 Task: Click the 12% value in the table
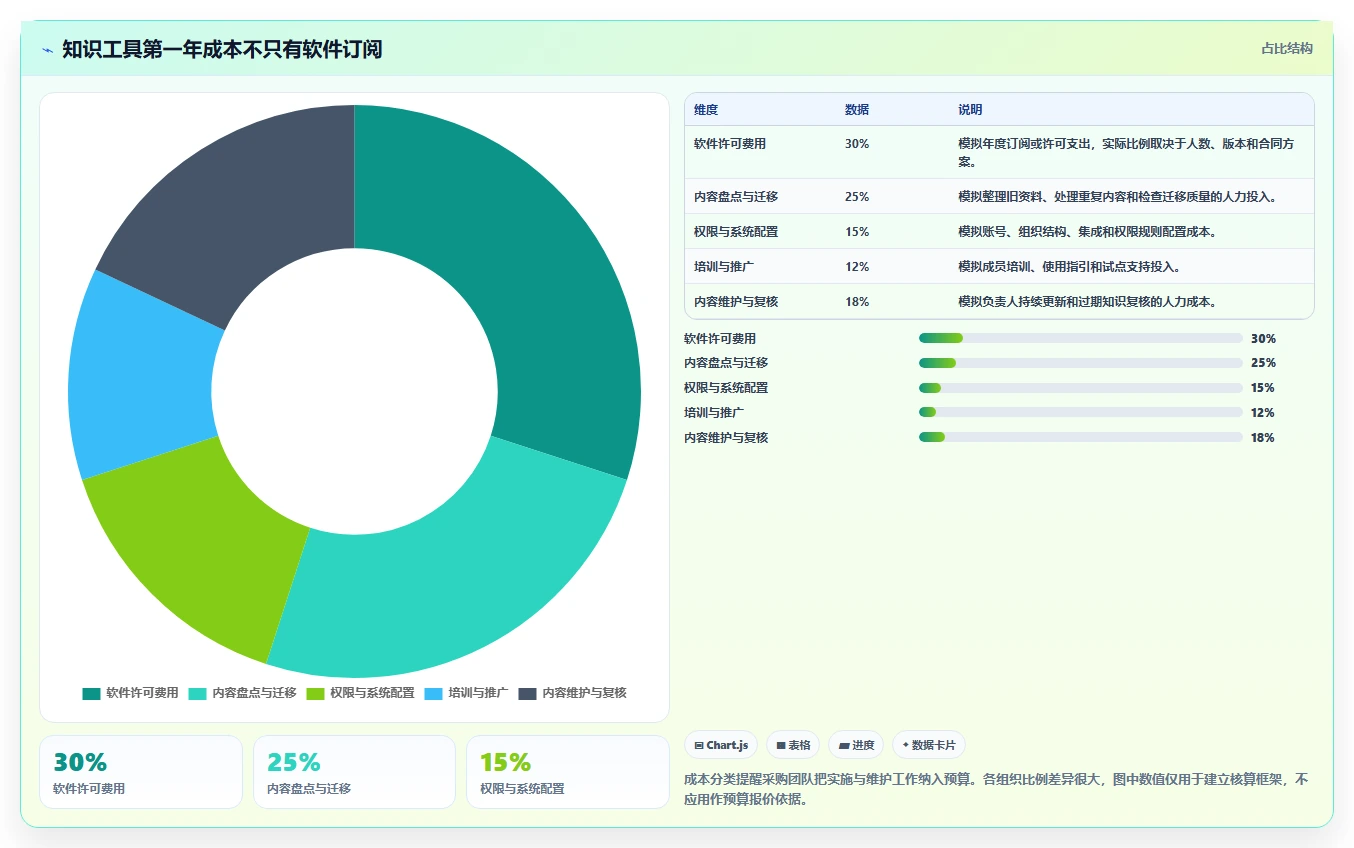coord(857,267)
